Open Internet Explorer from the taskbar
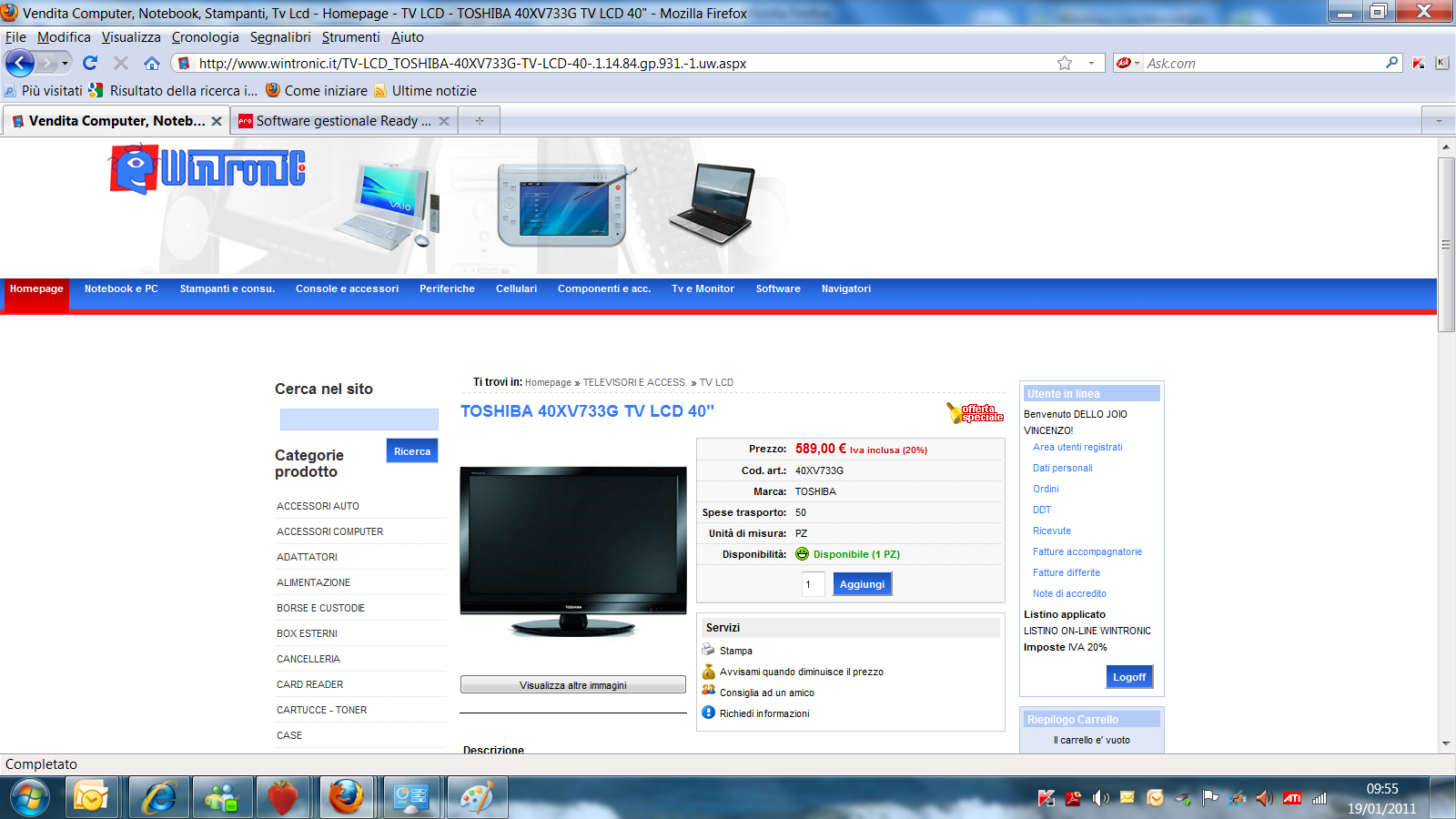 click(x=159, y=798)
